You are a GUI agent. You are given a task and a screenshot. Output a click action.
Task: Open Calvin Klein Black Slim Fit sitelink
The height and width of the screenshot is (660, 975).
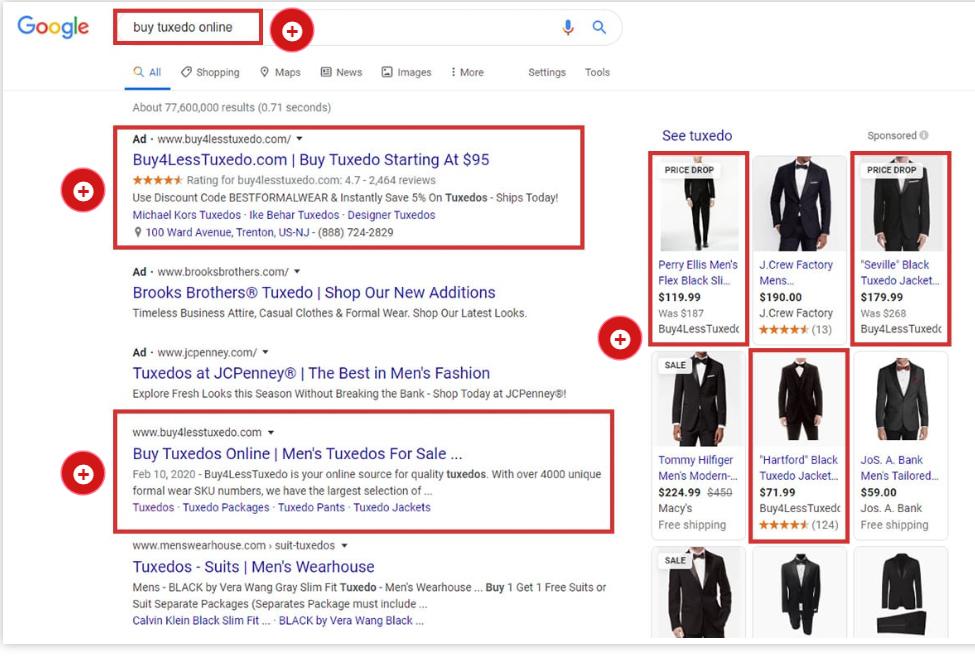[201, 621]
